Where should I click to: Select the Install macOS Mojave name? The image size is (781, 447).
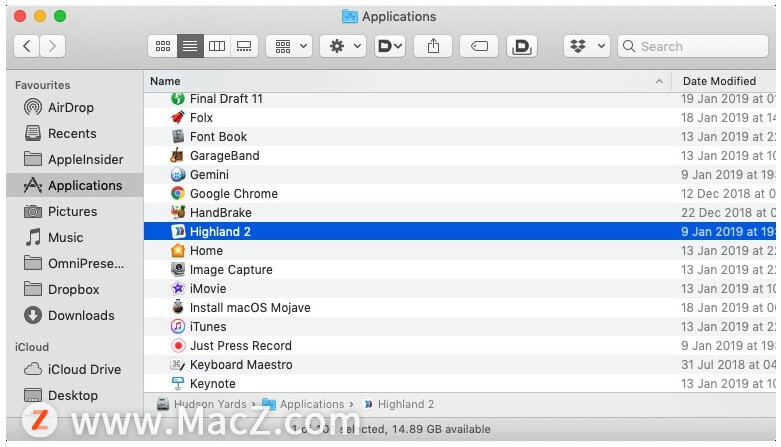point(250,307)
